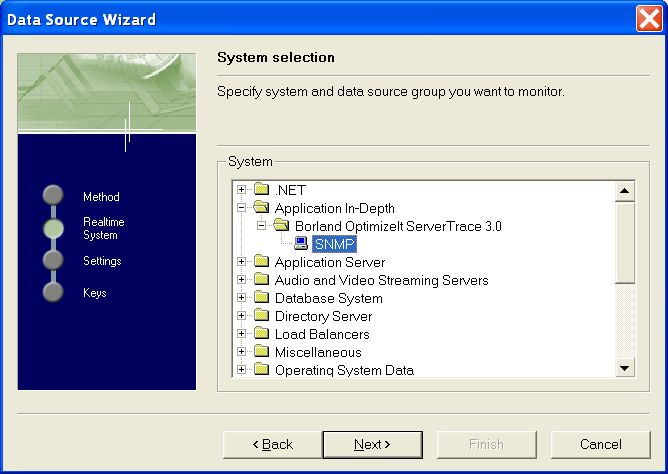
Task: Click the Keys step circle
Action: (x=53, y=292)
